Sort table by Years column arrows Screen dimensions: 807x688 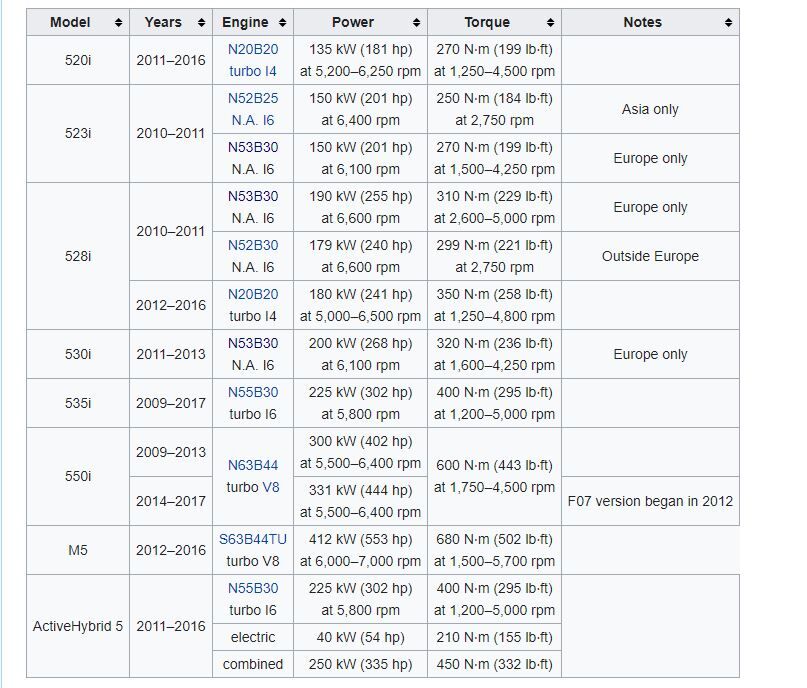pos(201,23)
